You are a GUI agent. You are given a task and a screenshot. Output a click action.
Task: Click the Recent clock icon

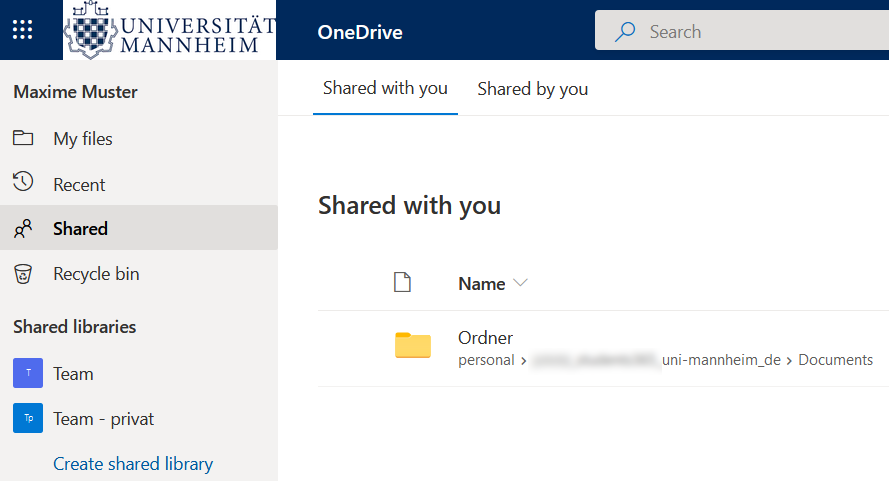pos(23,182)
